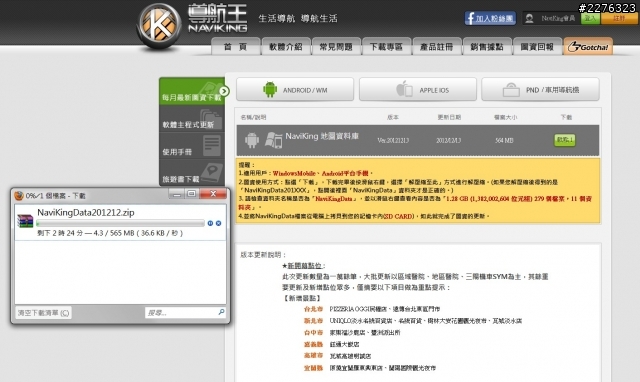Open the 產品註冊 tab
Image resolution: width=640 pixels, height=382 pixels.
click(437, 47)
